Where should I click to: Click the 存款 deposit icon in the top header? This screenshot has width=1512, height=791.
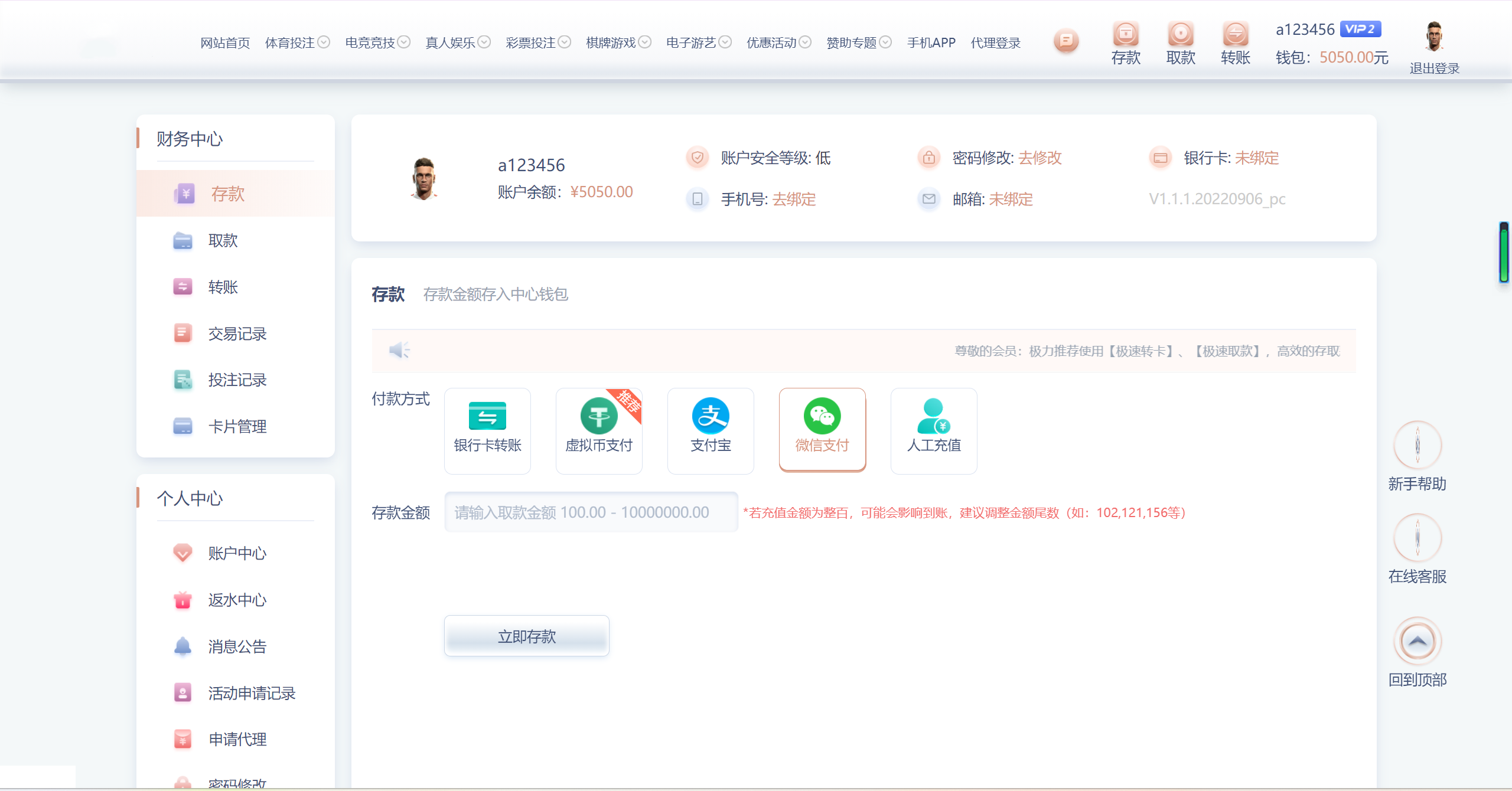[1126, 34]
